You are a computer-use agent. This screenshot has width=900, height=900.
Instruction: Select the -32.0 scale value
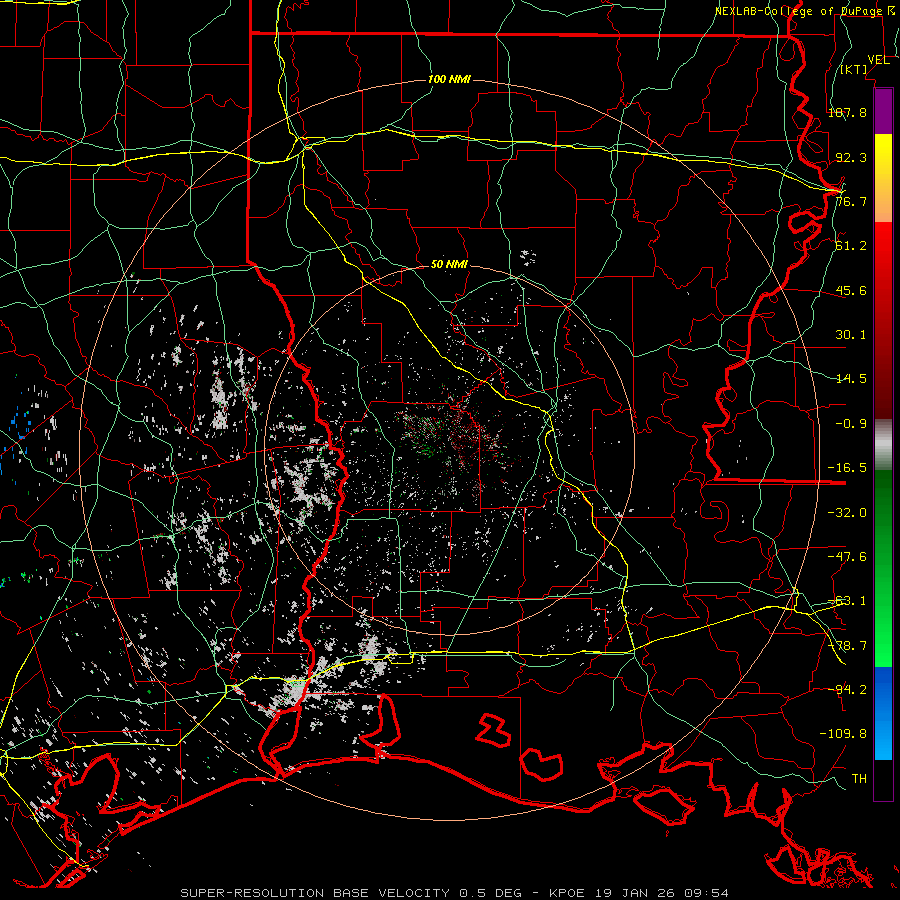click(x=847, y=513)
